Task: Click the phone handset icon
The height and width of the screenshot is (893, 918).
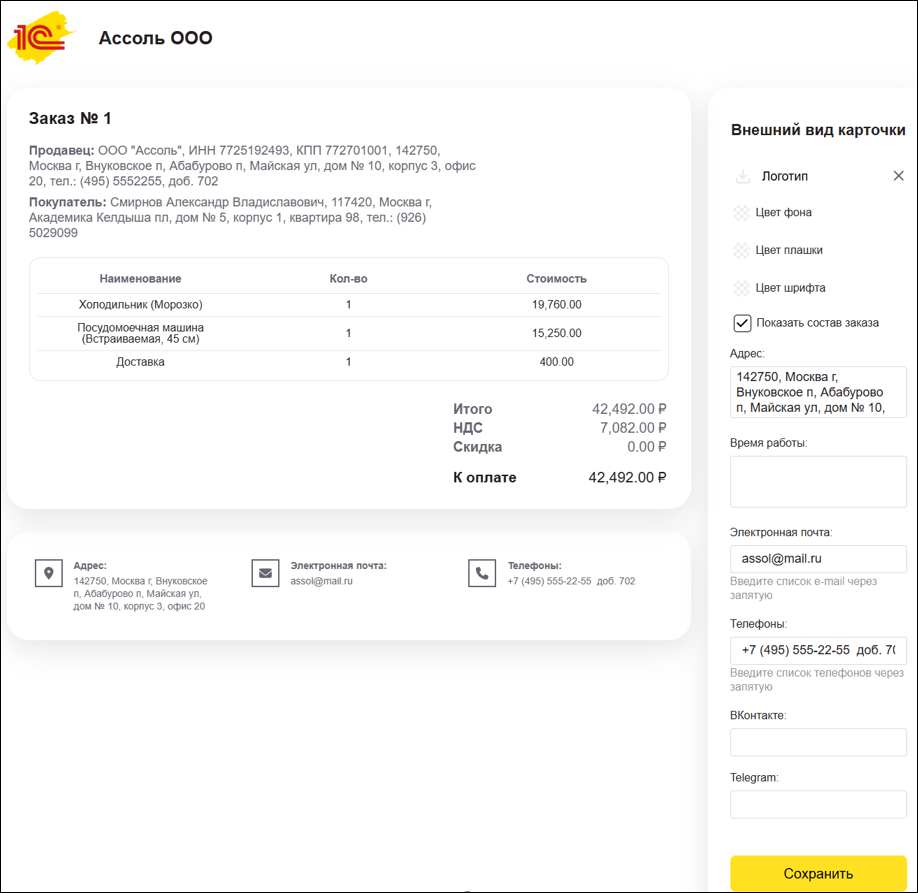Action: click(x=482, y=573)
